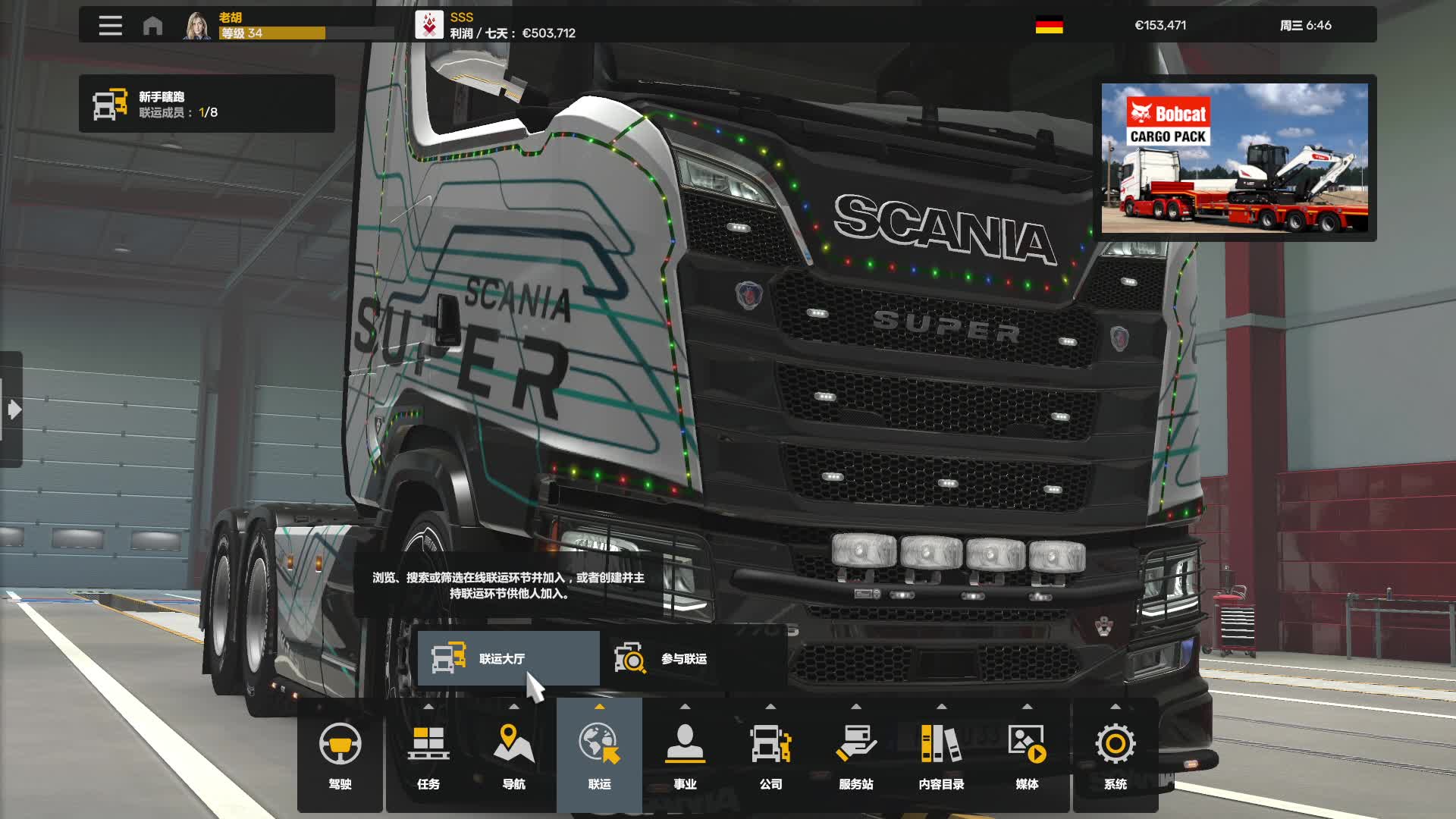The width and height of the screenshot is (1456, 819).
Task: Expand the side panel arrow on left edge
Action: [x=13, y=409]
